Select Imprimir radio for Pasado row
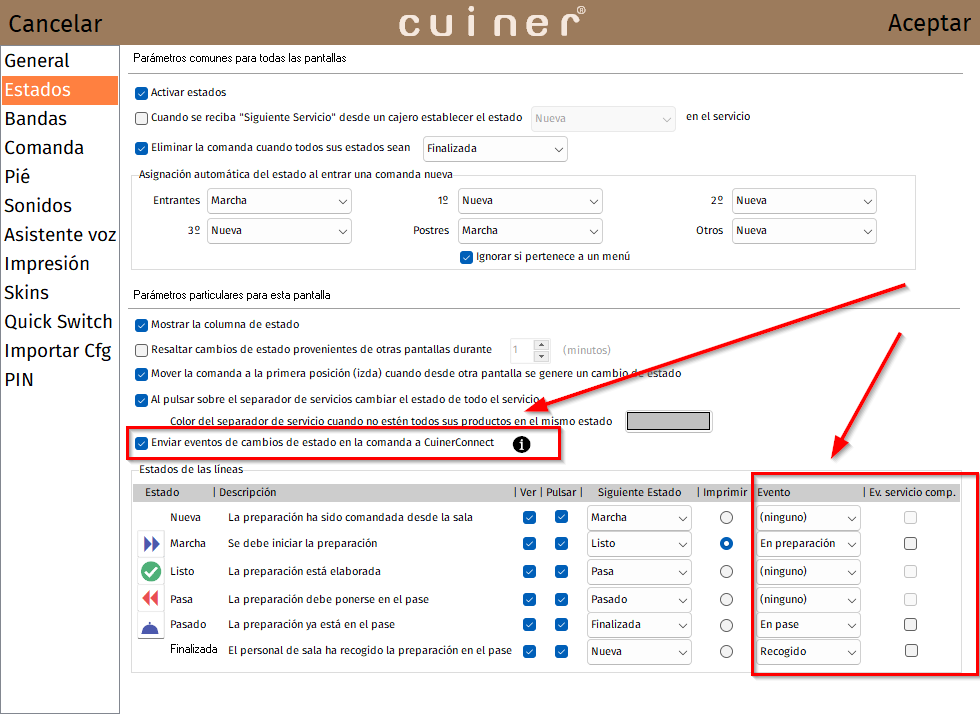Viewport: 980px width, 714px height. click(x=726, y=625)
